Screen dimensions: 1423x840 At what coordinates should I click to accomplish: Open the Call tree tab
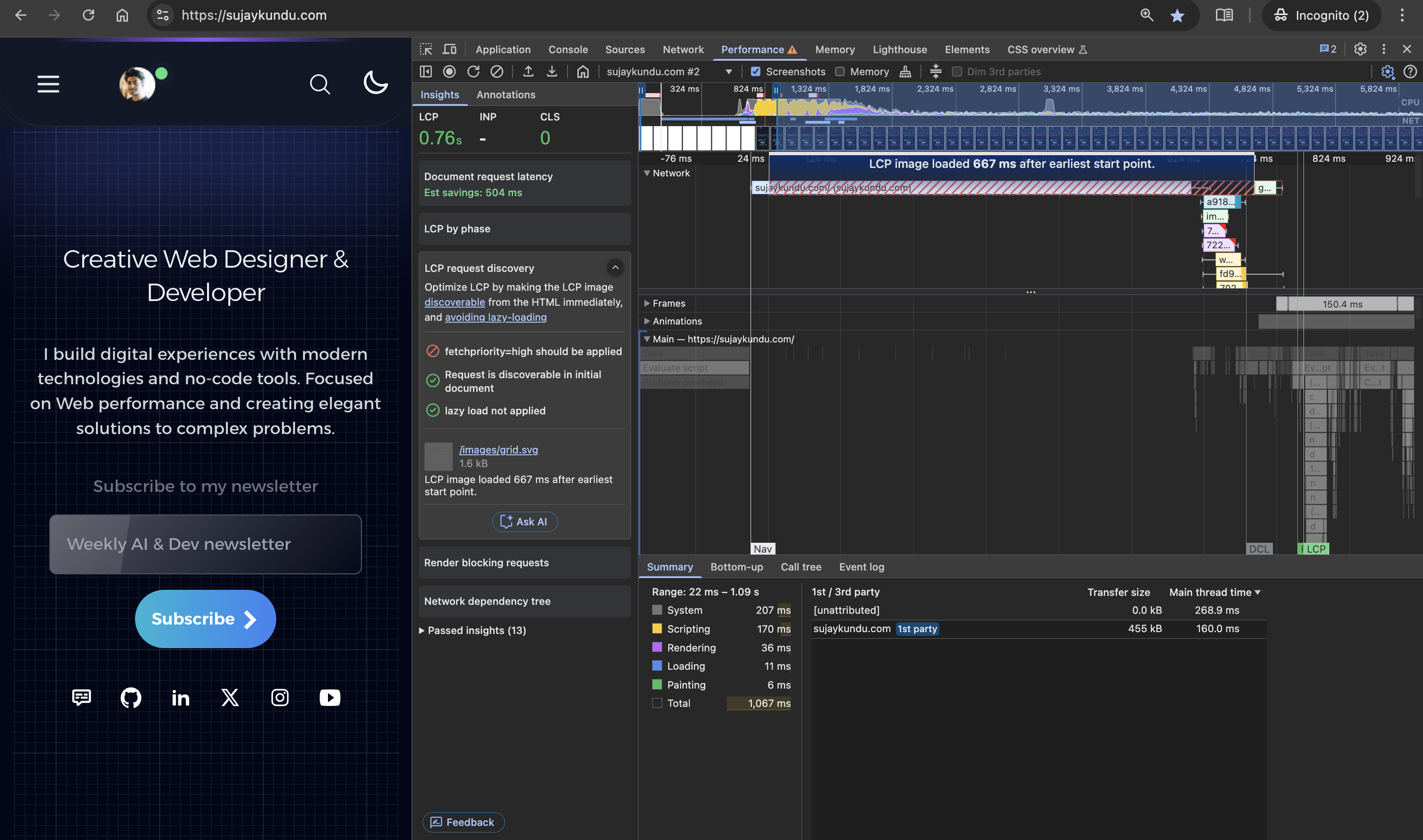coord(801,567)
